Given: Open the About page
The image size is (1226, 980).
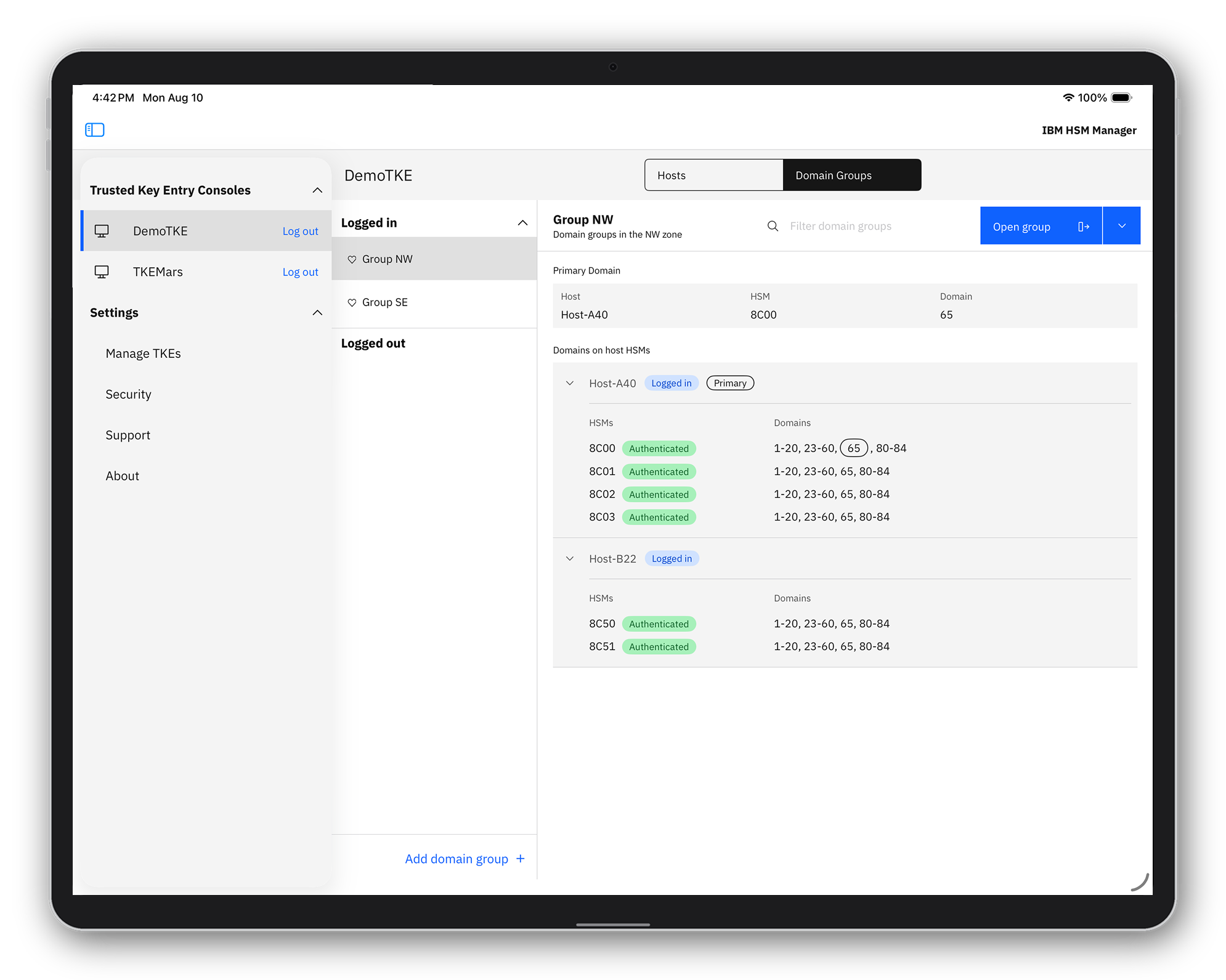Looking at the screenshot, I should coord(122,476).
